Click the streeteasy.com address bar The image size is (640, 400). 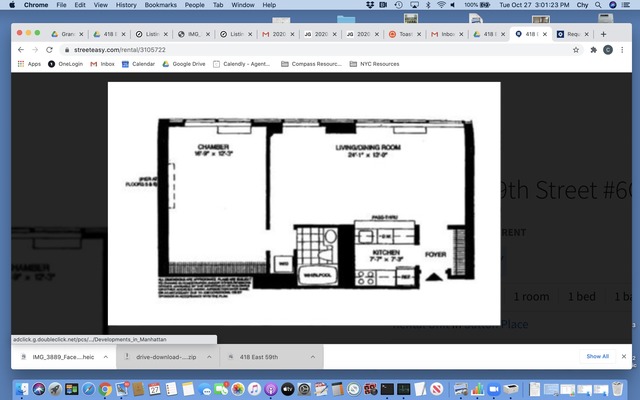pyautogui.click(x=300, y=49)
